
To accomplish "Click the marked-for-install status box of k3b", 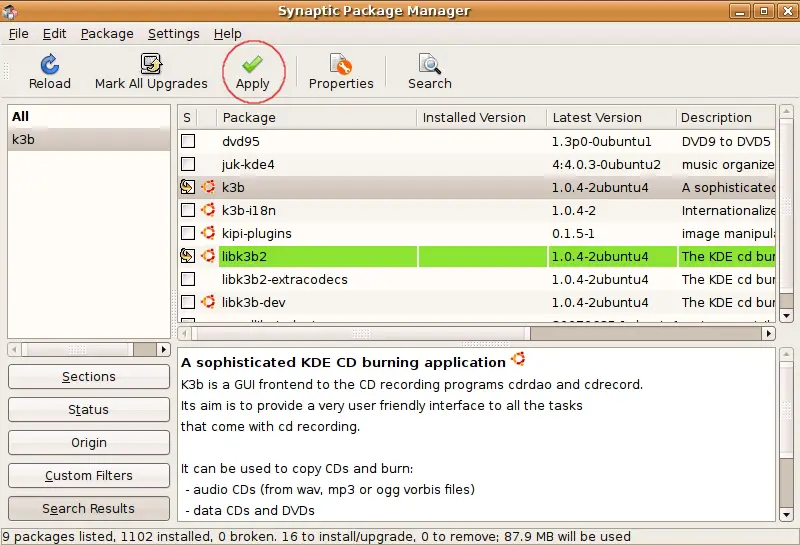I will (x=188, y=187).
